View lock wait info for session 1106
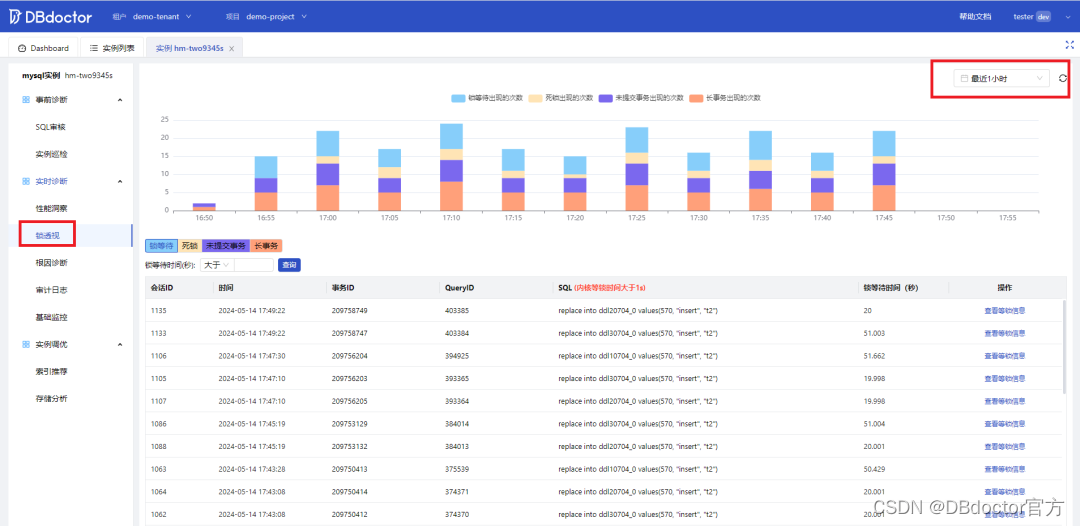 click(x=1005, y=356)
